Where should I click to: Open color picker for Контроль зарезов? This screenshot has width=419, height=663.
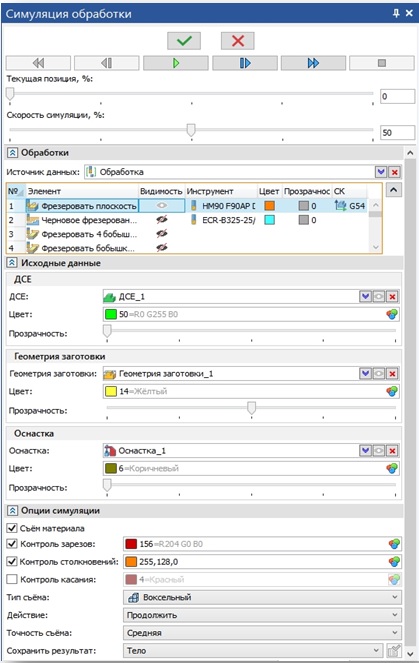tap(394, 544)
